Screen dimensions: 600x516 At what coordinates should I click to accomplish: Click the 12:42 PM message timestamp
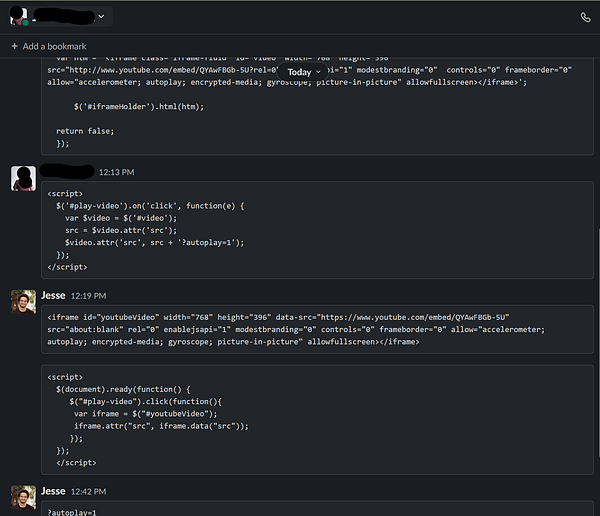(x=89, y=492)
